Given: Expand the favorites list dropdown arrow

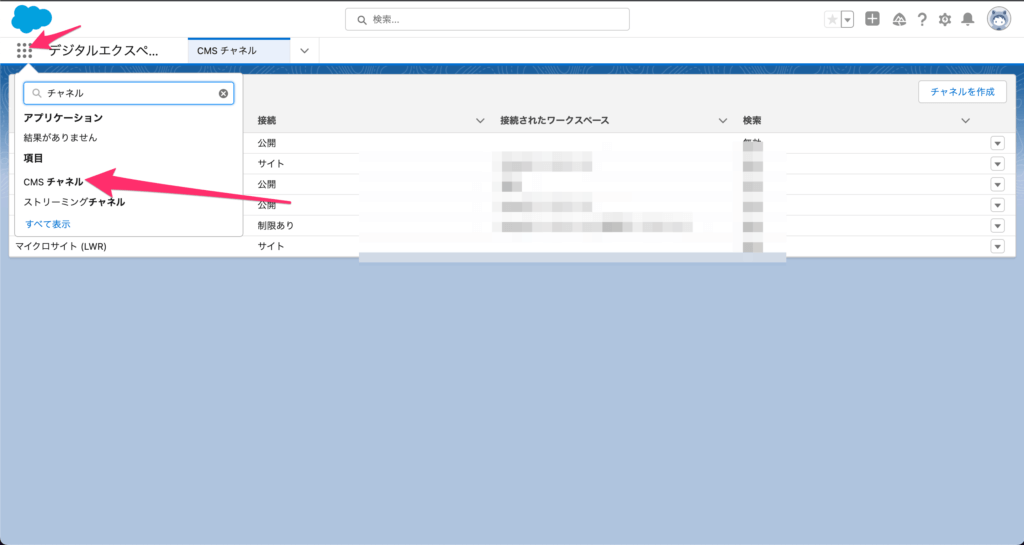Looking at the screenshot, I should (848, 20).
